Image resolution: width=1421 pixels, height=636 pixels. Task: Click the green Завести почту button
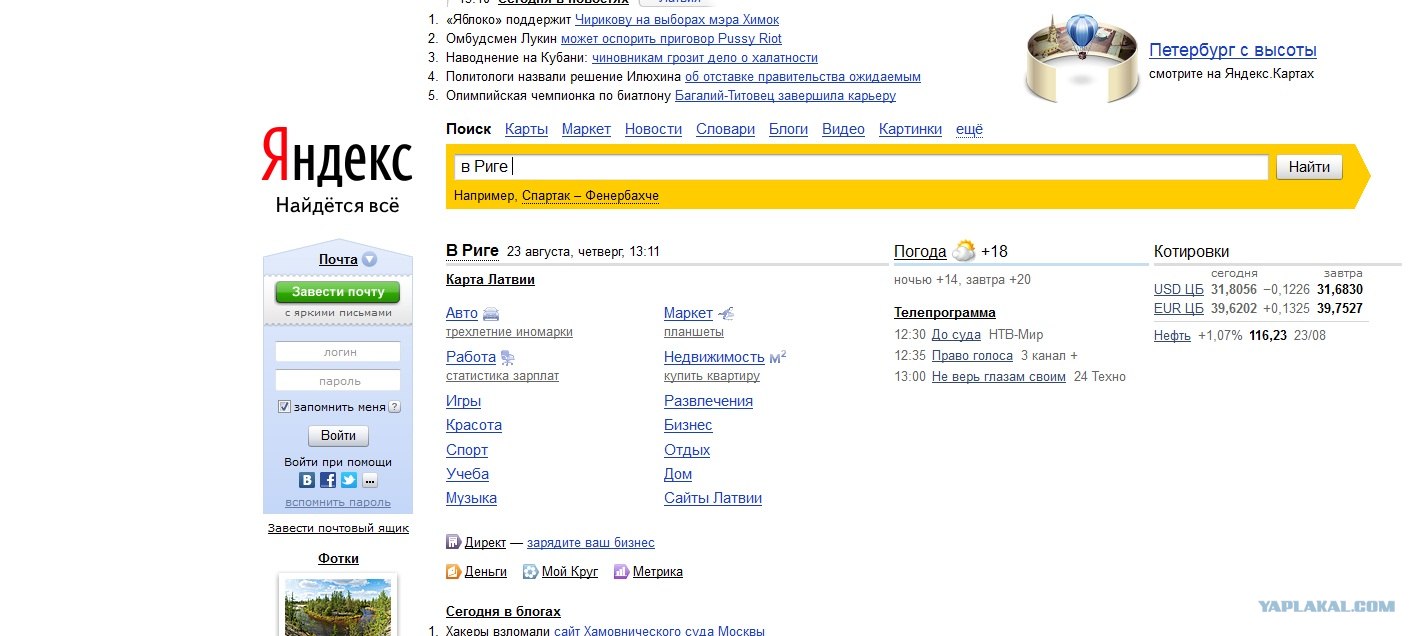click(x=338, y=292)
